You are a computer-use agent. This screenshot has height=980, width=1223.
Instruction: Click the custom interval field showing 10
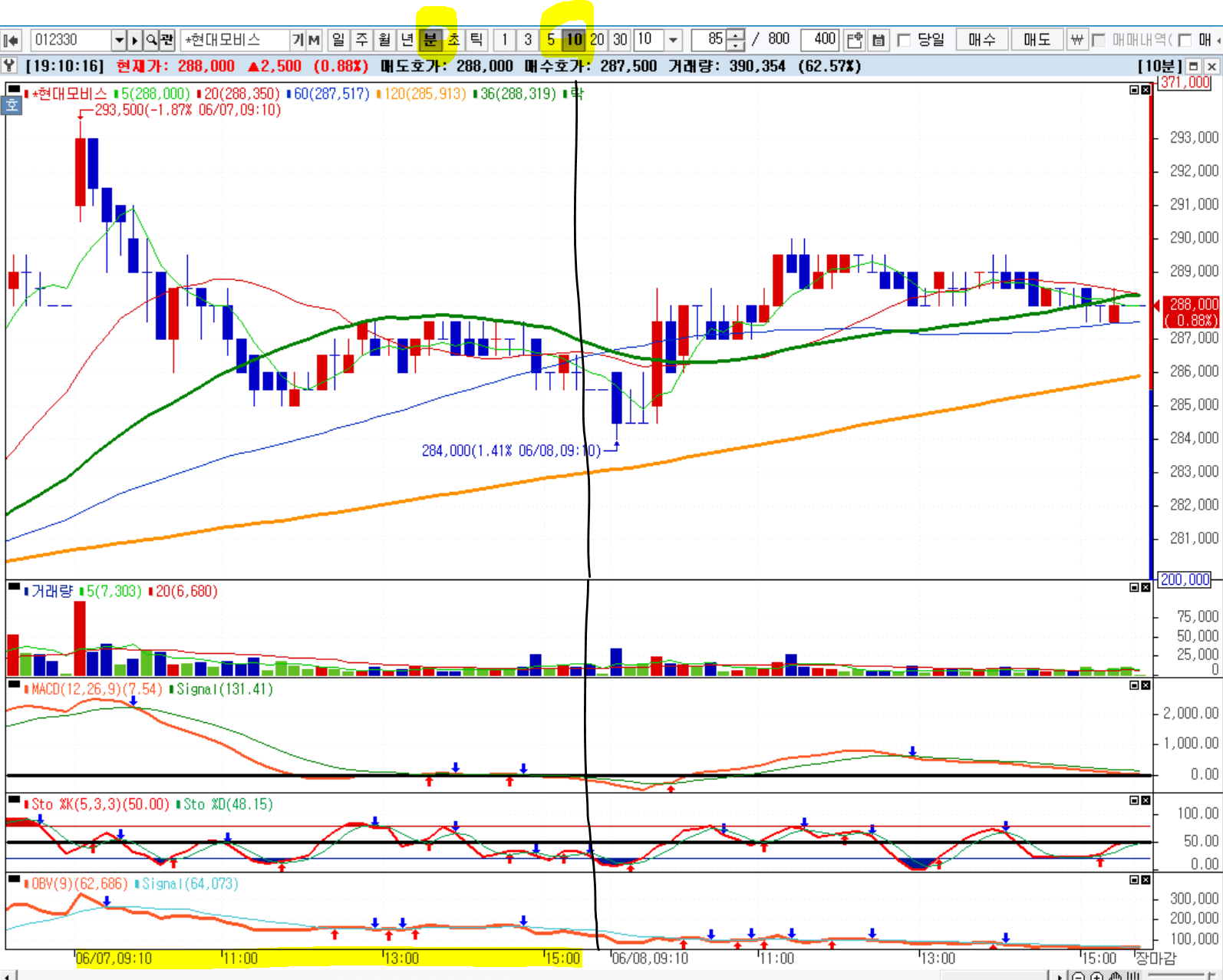click(648, 40)
